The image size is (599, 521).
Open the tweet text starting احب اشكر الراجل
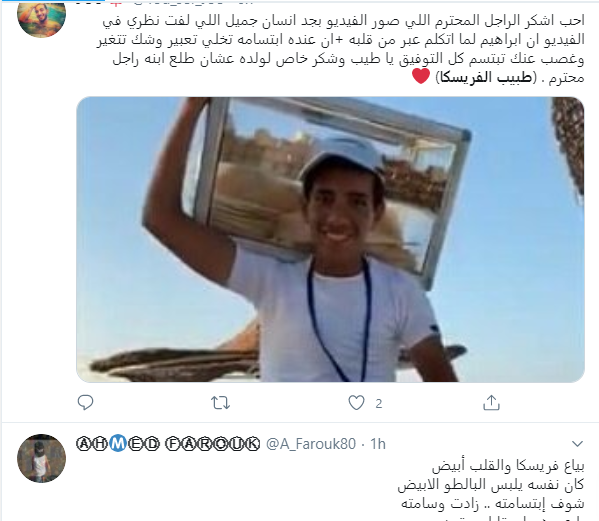(340, 49)
